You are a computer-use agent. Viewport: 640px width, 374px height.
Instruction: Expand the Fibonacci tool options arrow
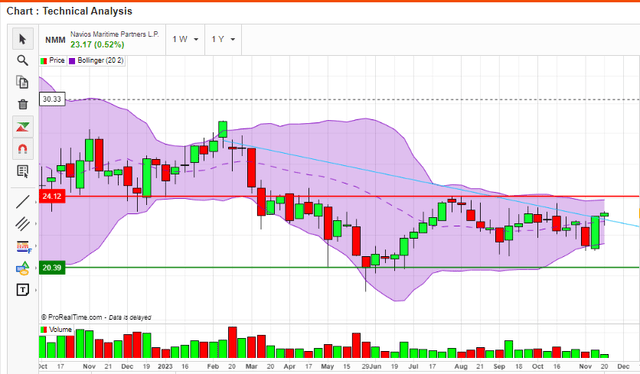pyautogui.click(x=36, y=246)
